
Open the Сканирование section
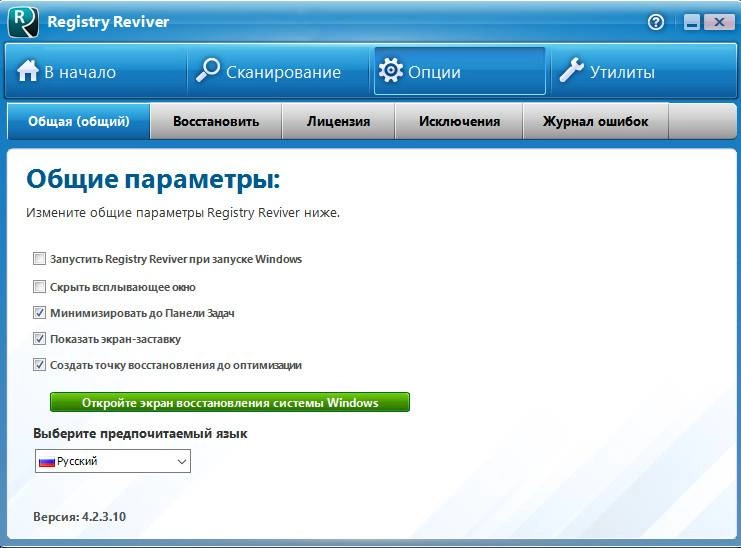[278, 71]
